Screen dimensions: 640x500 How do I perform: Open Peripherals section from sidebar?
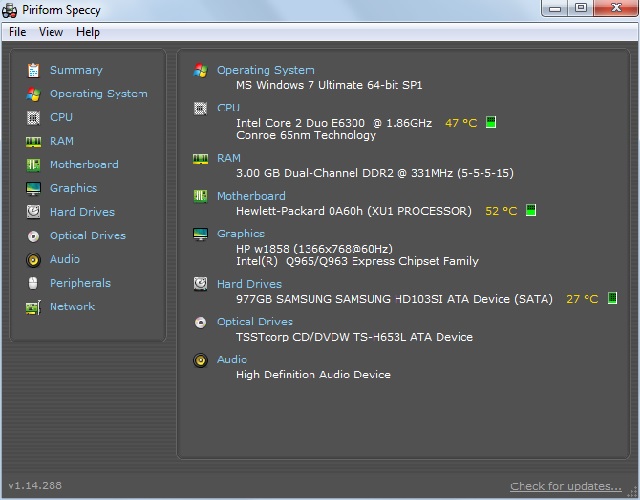point(80,283)
